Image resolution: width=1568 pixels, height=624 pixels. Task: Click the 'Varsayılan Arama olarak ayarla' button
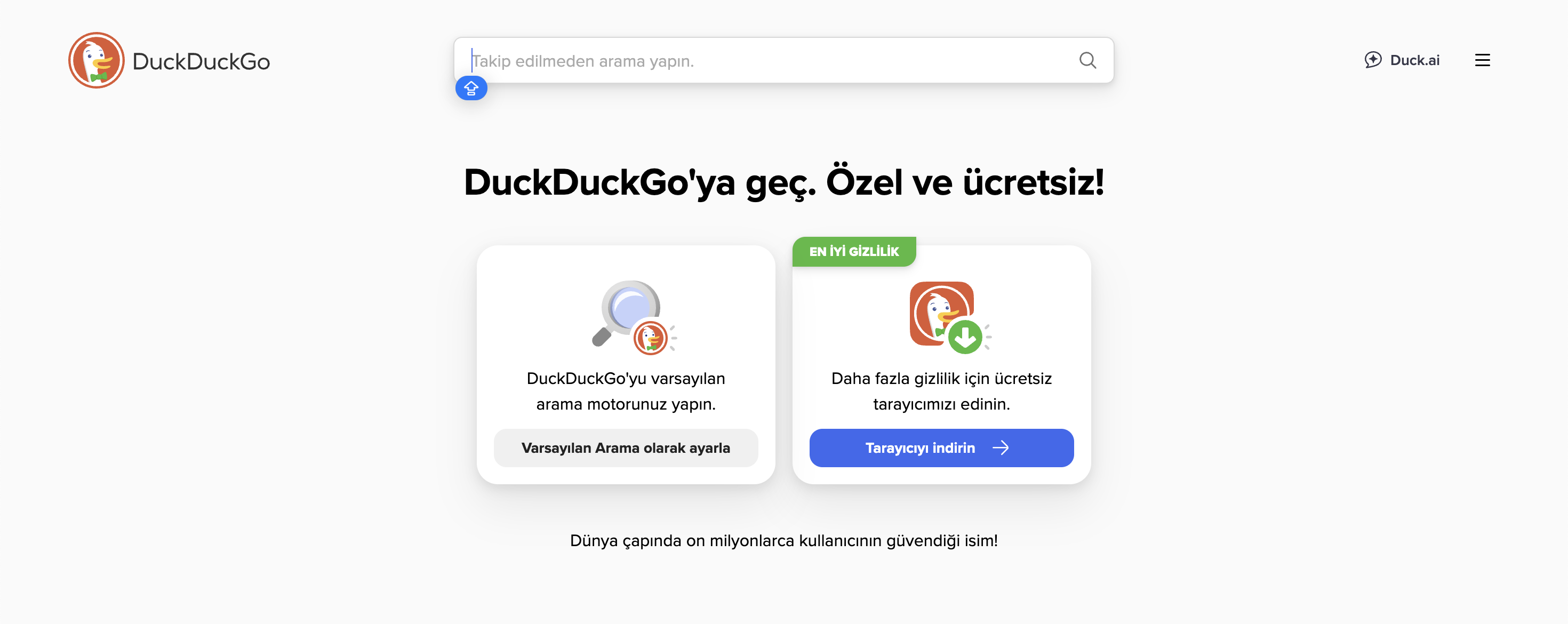pos(626,448)
